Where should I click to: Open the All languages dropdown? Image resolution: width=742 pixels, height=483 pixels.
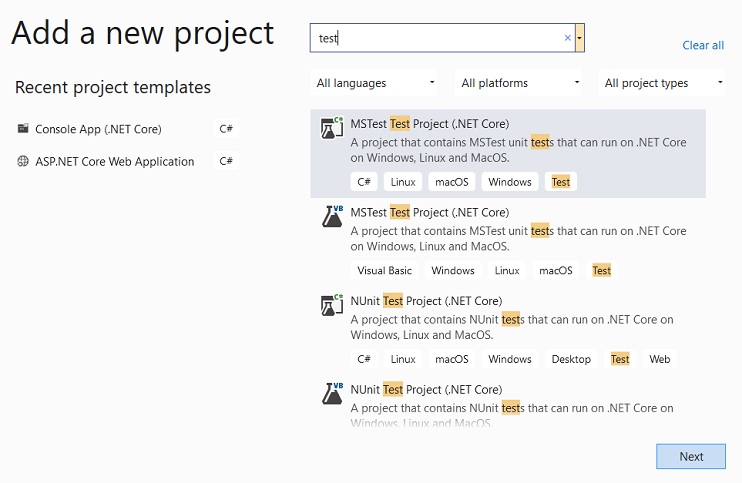(x=374, y=83)
